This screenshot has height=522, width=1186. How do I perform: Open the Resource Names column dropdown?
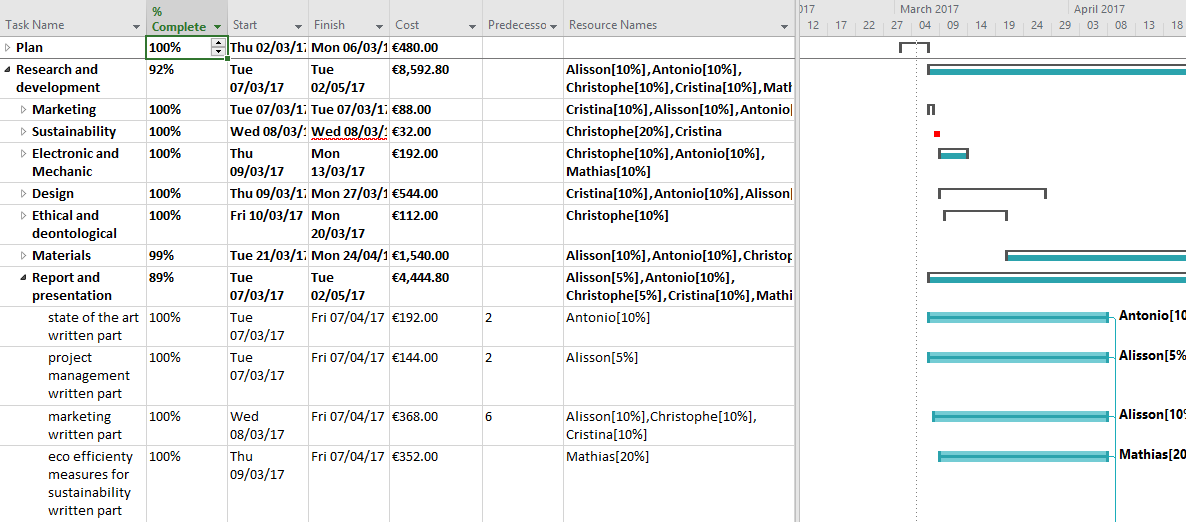point(784,26)
